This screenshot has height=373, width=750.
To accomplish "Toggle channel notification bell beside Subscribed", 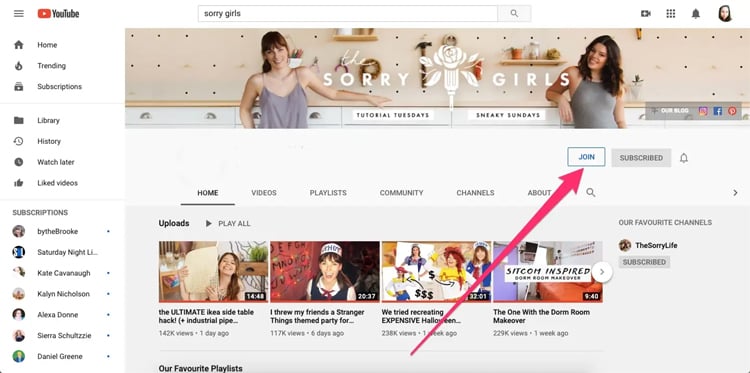I will (x=684, y=158).
